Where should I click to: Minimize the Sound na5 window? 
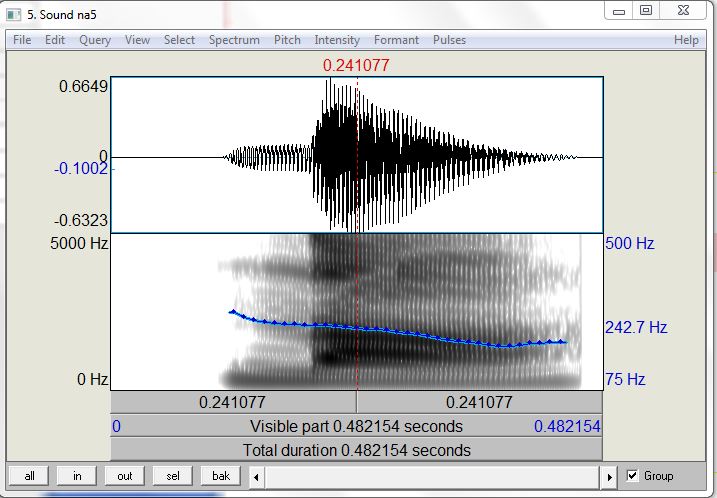point(619,11)
